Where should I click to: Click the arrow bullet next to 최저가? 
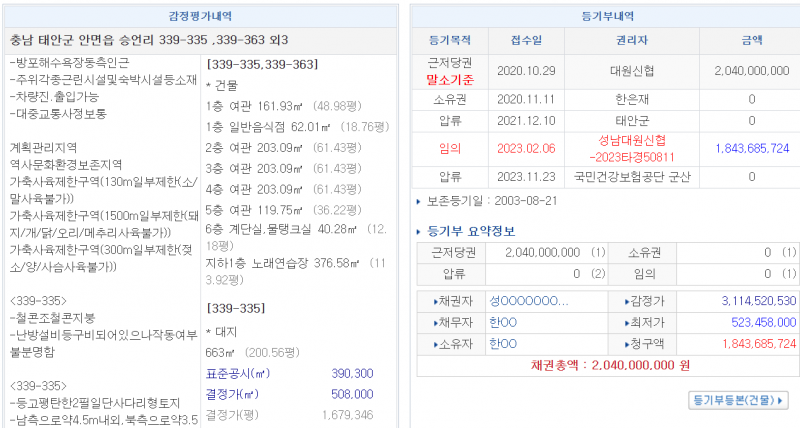(x=626, y=322)
